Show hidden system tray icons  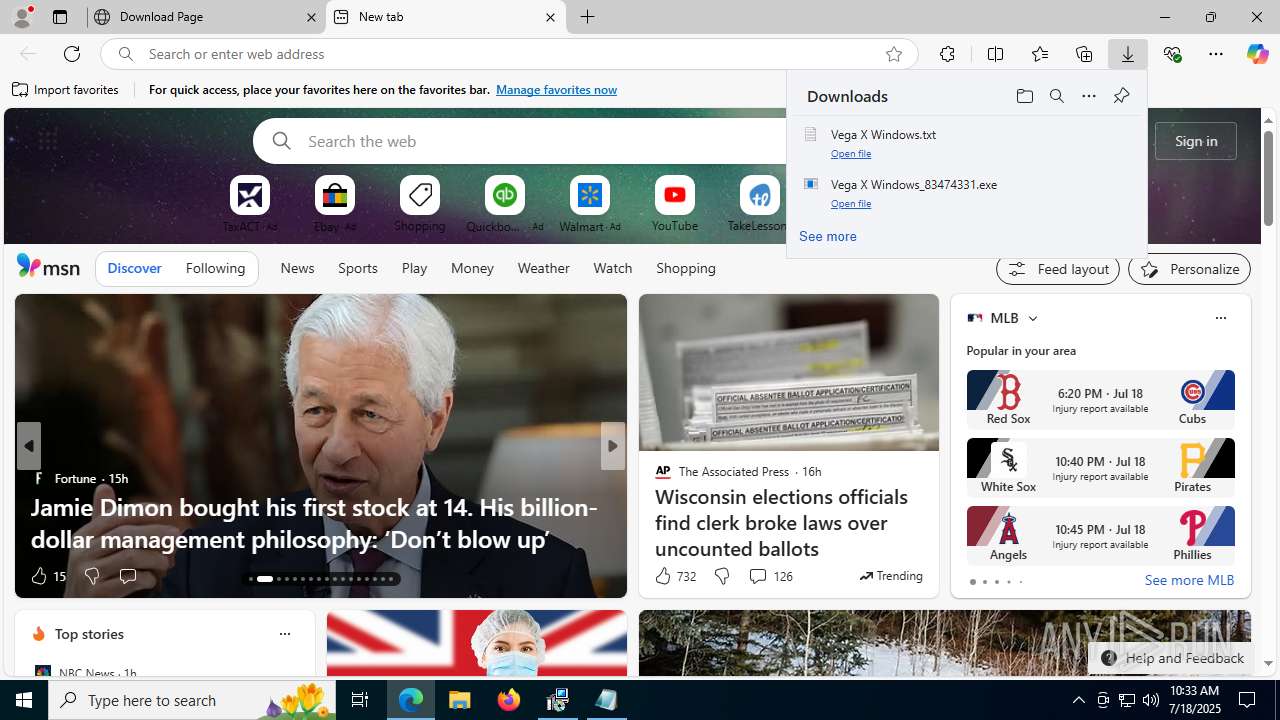(1078, 700)
